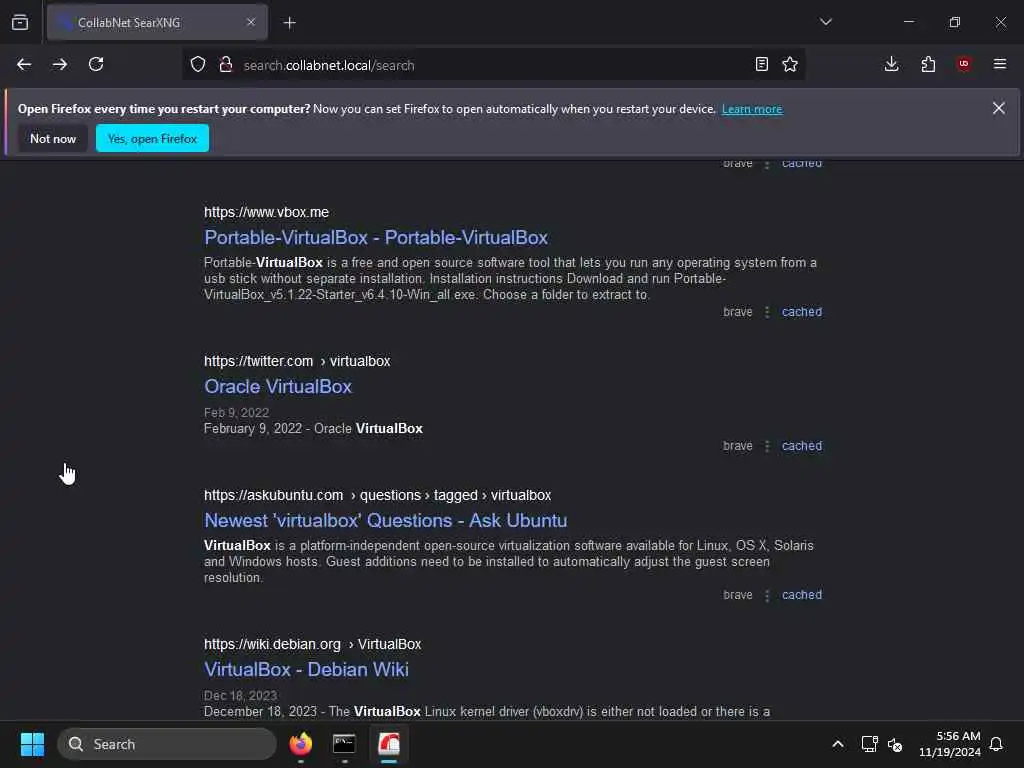Viewport: 1024px width, 768px height.
Task: Show site security lock information
Action: (x=226, y=64)
